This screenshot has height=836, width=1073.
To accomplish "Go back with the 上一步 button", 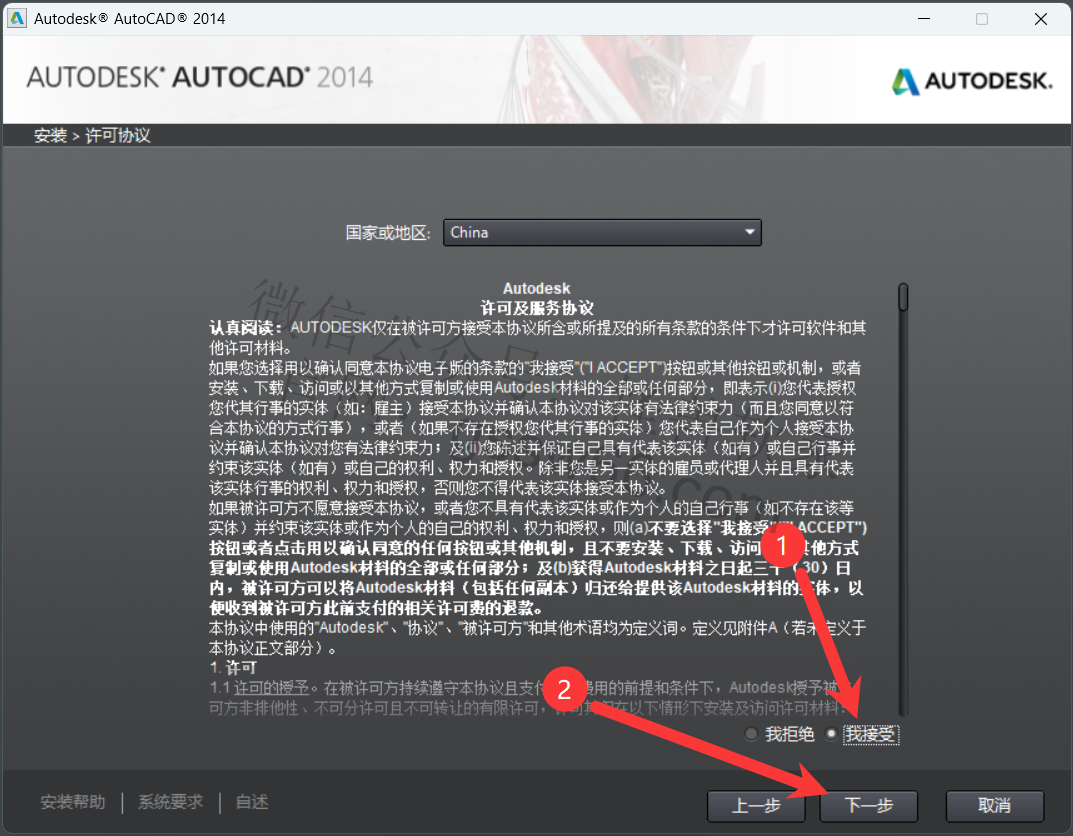I will 756,805.
